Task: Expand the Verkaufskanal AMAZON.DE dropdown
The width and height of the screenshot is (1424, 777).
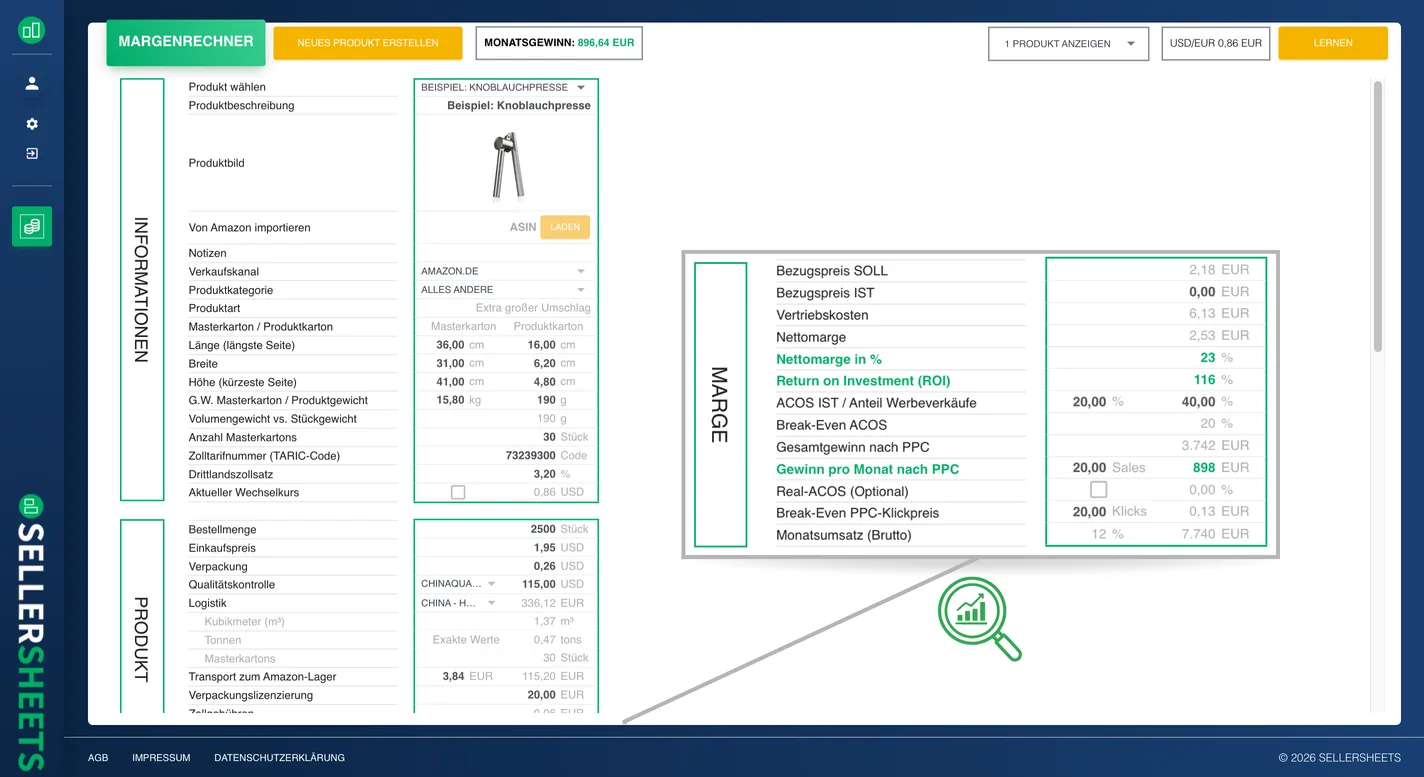Action: 504,271
